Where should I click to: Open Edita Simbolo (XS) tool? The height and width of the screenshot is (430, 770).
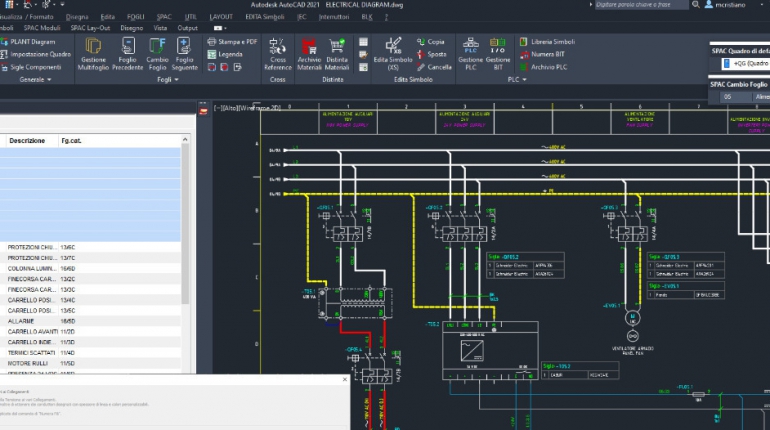393,54
